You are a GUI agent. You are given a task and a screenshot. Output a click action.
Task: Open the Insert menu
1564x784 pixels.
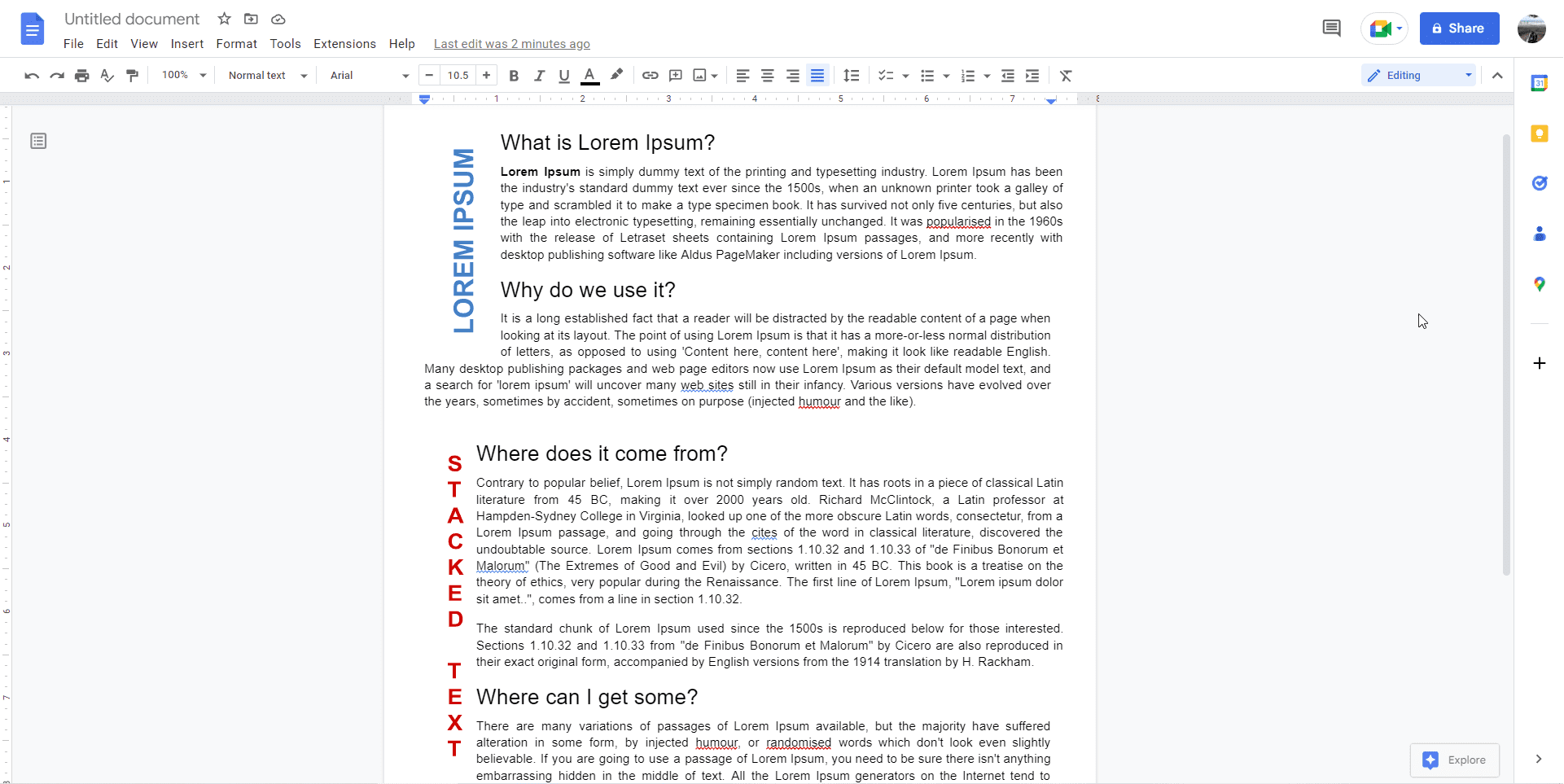pos(187,44)
